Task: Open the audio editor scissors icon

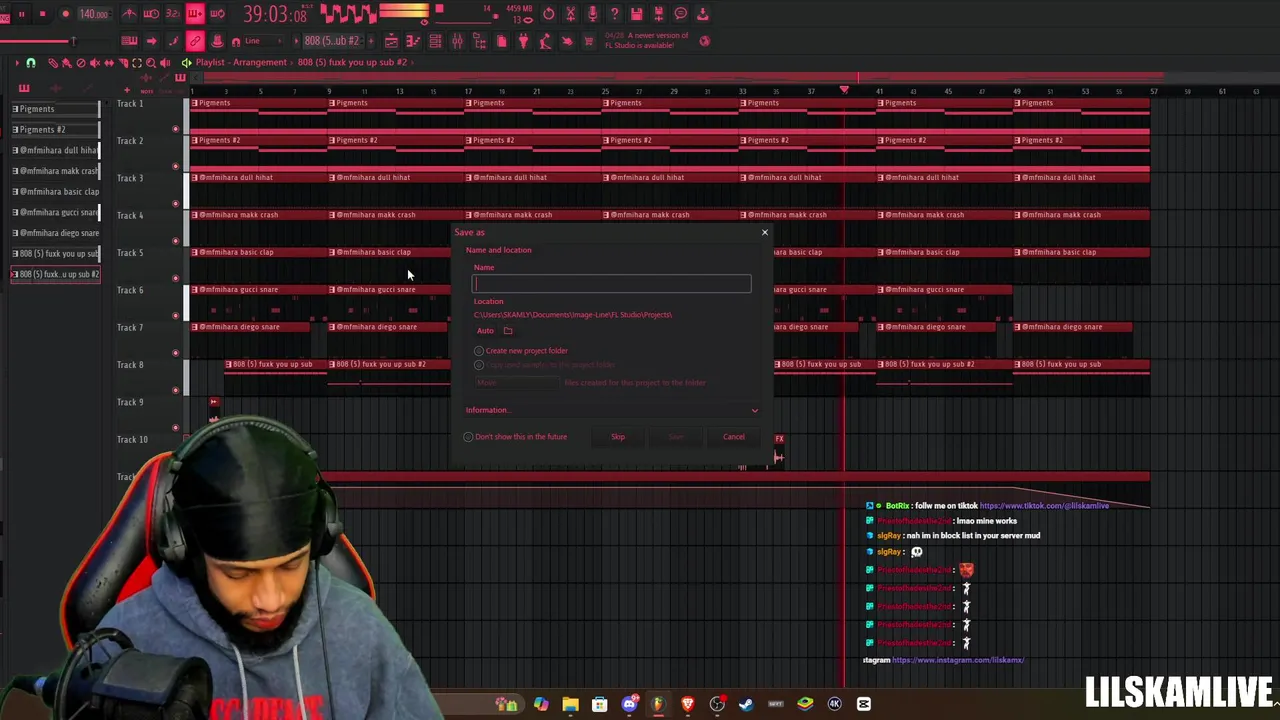Action: point(570,14)
